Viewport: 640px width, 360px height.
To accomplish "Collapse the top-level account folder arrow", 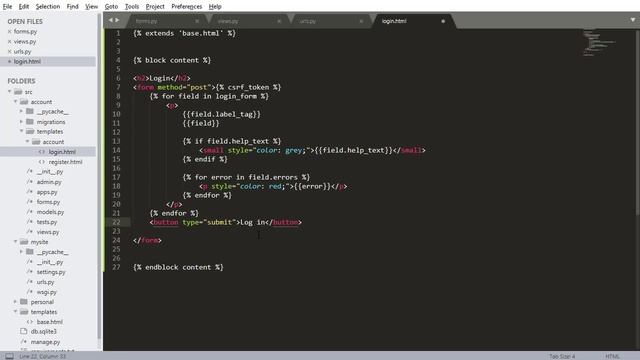I will tap(16, 102).
